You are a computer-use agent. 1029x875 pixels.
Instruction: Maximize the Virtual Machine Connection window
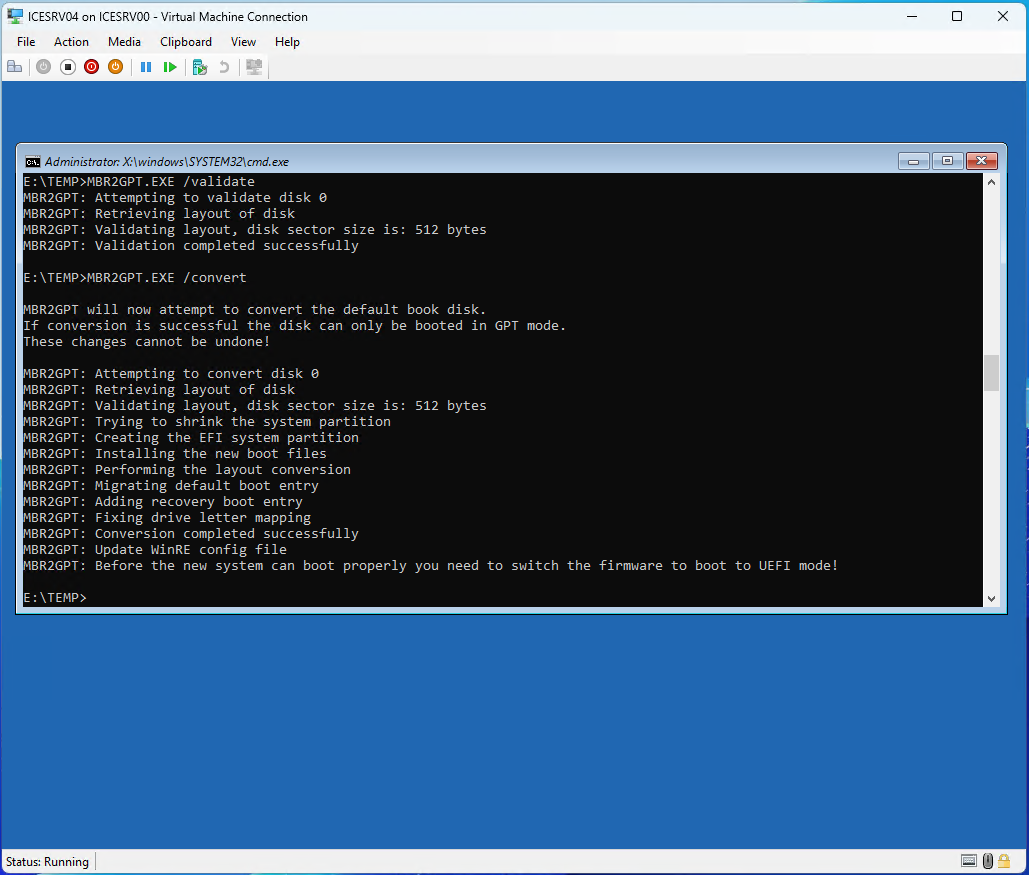tap(957, 16)
